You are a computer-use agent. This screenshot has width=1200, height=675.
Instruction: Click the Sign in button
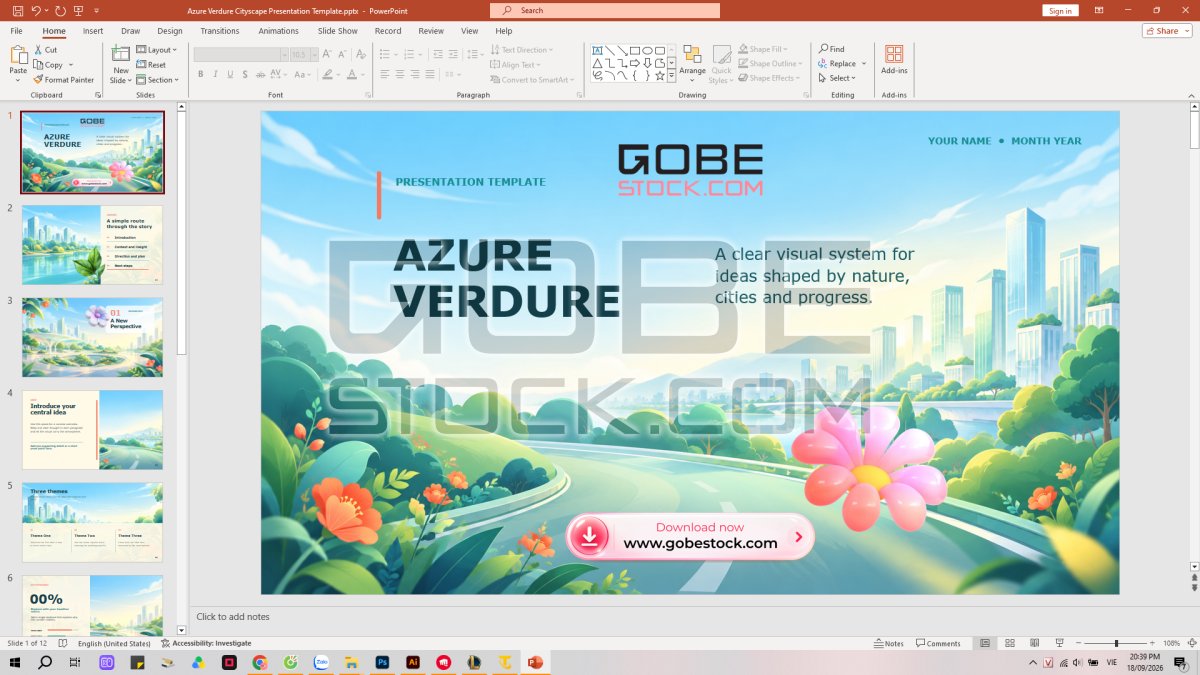(1061, 11)
